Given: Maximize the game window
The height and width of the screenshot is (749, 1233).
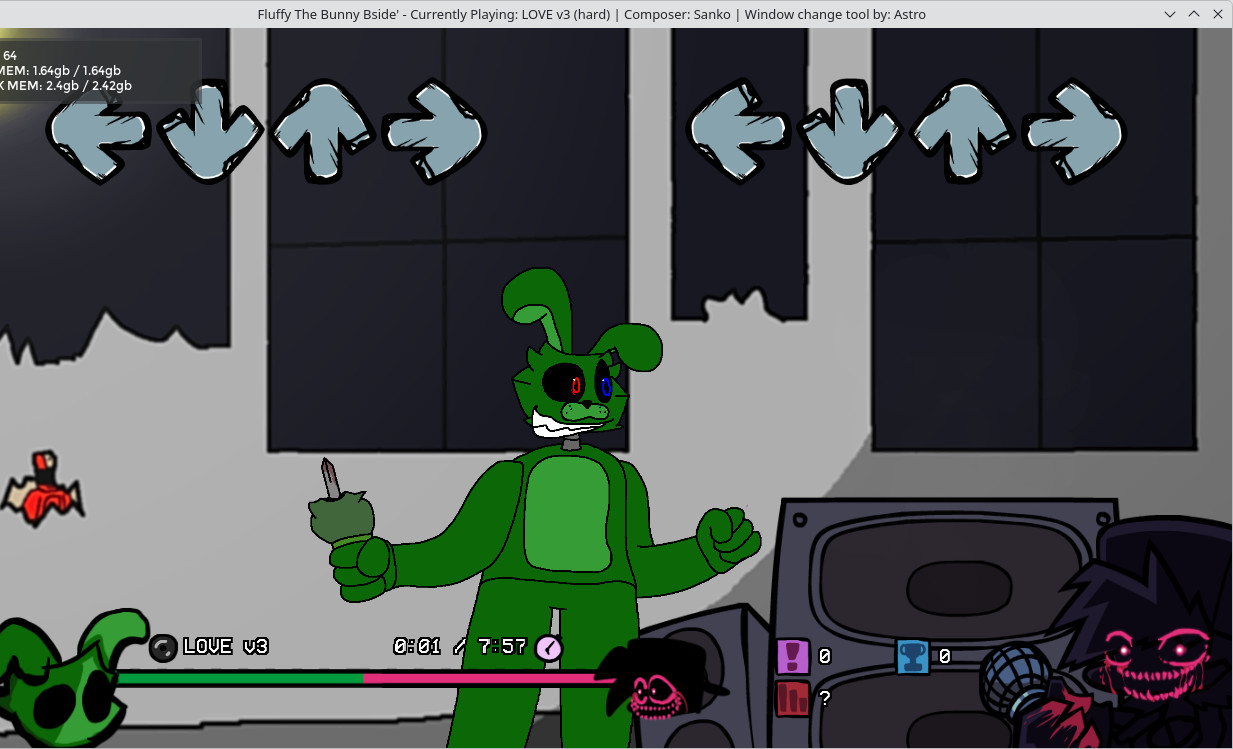Looking at the screenshot, I should (1194, 14).
